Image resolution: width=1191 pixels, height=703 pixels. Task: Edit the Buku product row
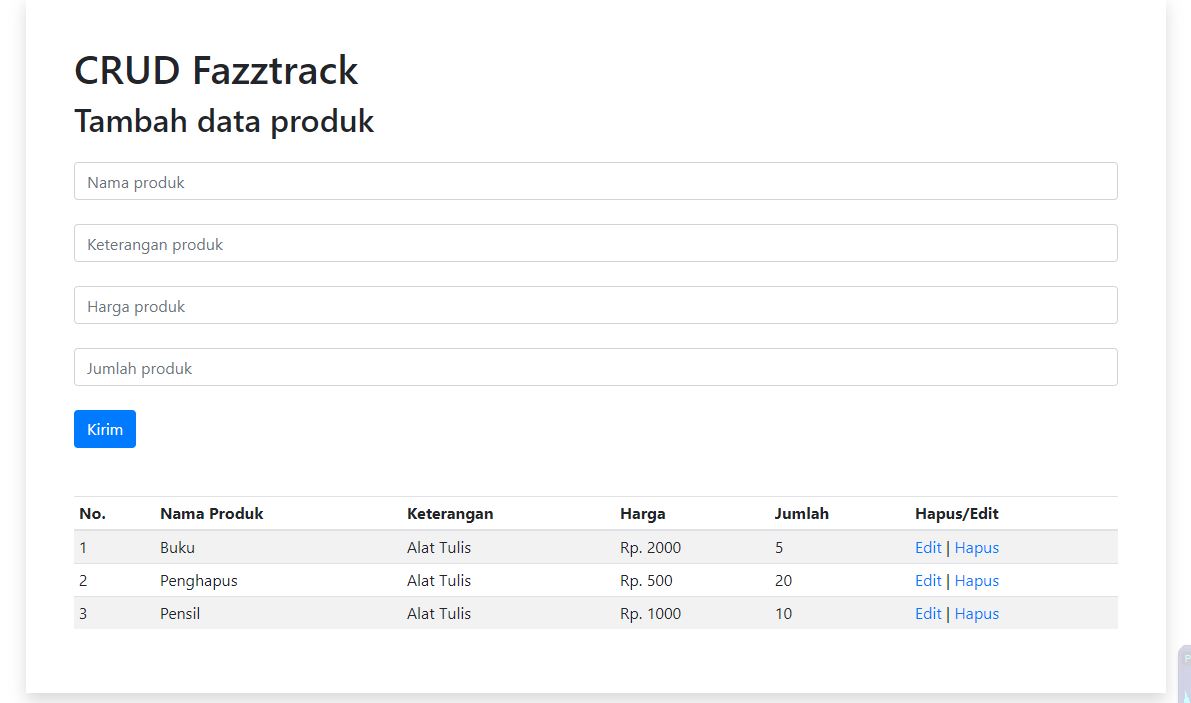[x=928, y=547]
